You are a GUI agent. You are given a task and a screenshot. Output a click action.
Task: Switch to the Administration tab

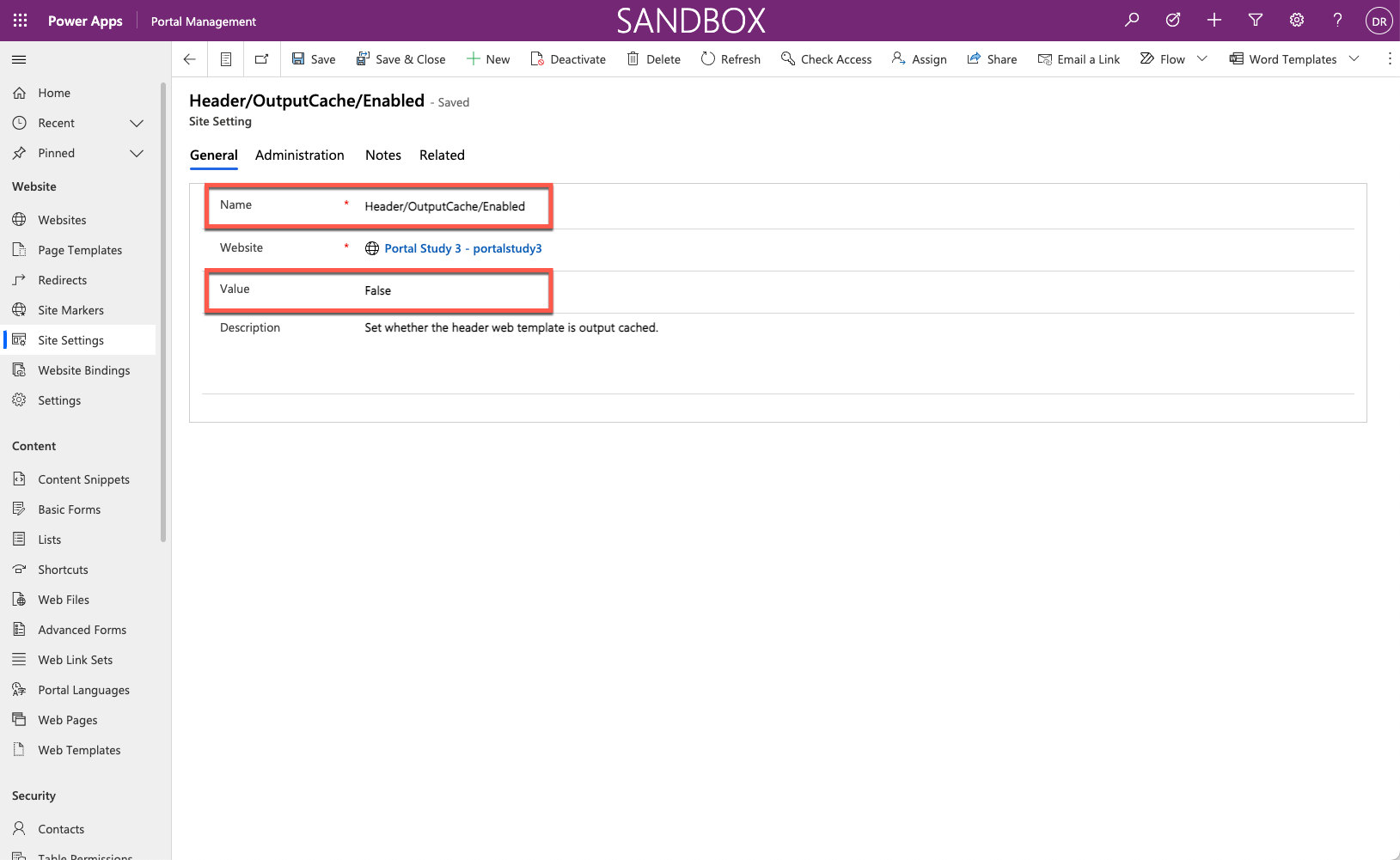click(x=300, y=156)
